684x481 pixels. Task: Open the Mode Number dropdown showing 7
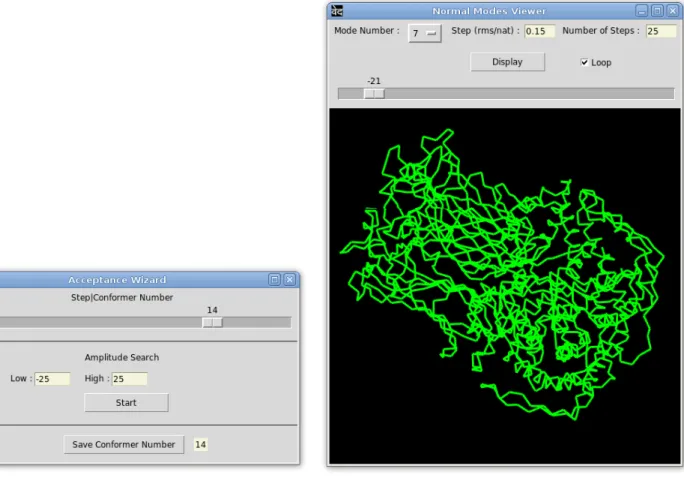pyautogui.click(x=424, y=33)
